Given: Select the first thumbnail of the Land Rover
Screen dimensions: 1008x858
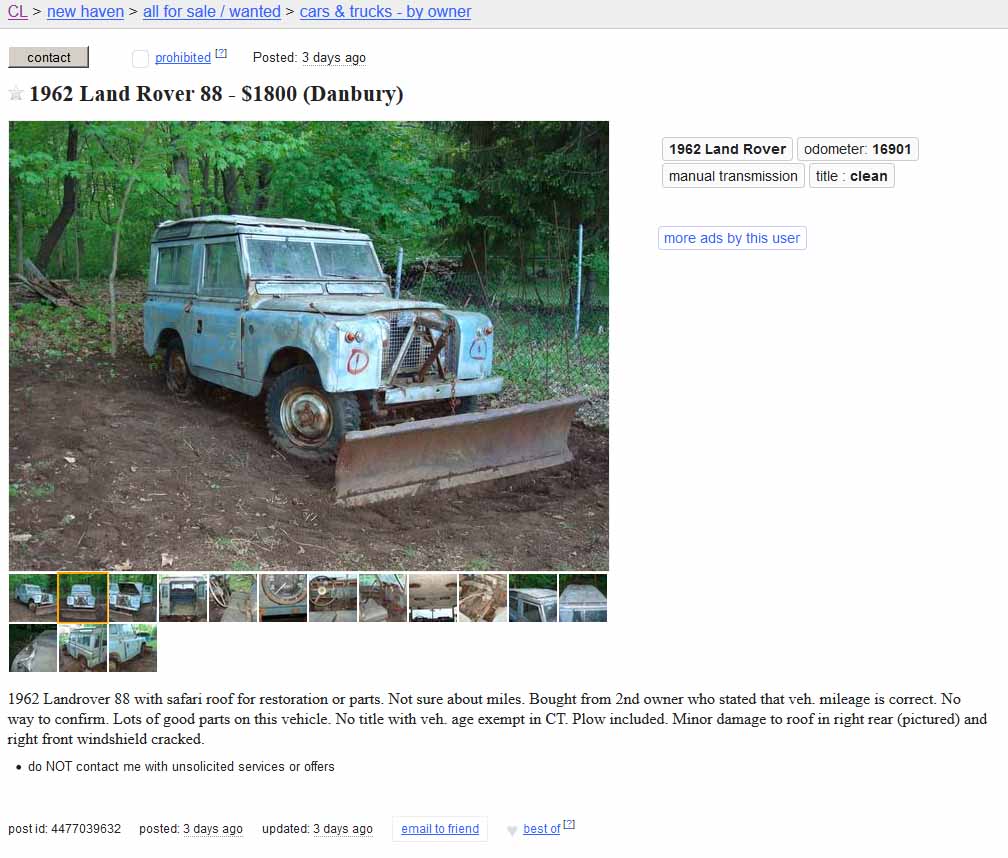Looking at the screenshot, I should 33,598.
